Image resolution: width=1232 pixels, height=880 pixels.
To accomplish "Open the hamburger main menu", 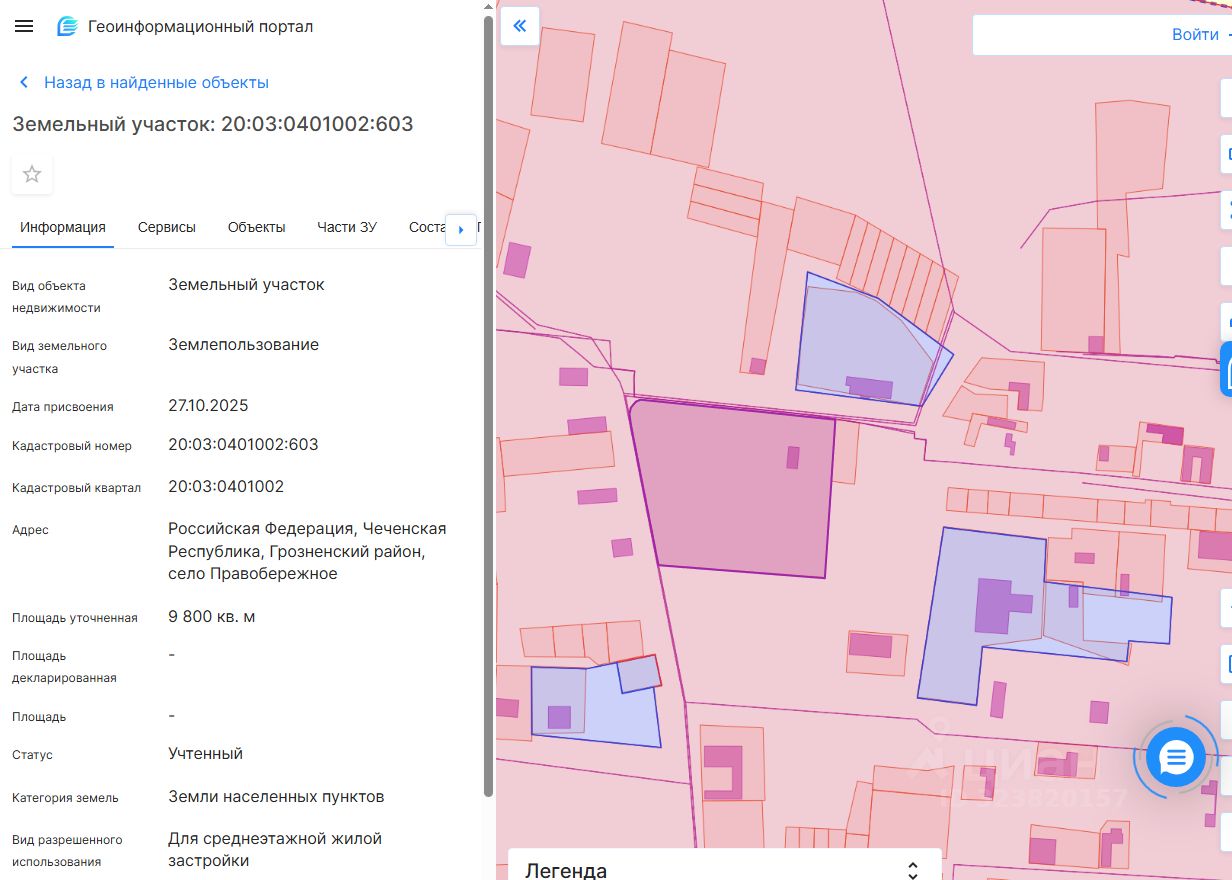I will [24, 26].
